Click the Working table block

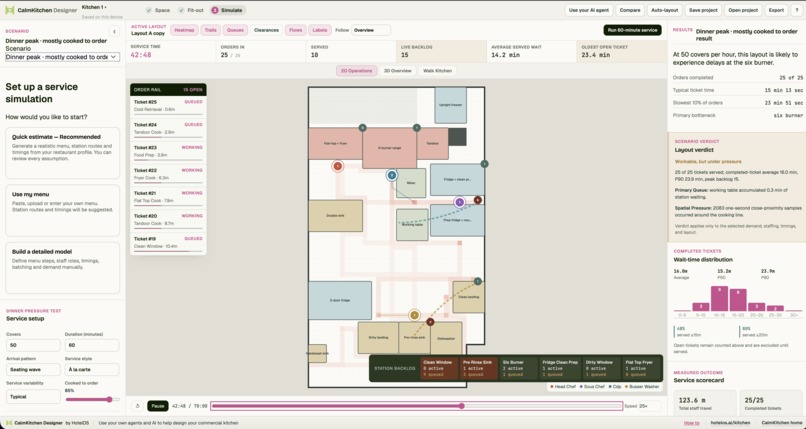point(412,225)
